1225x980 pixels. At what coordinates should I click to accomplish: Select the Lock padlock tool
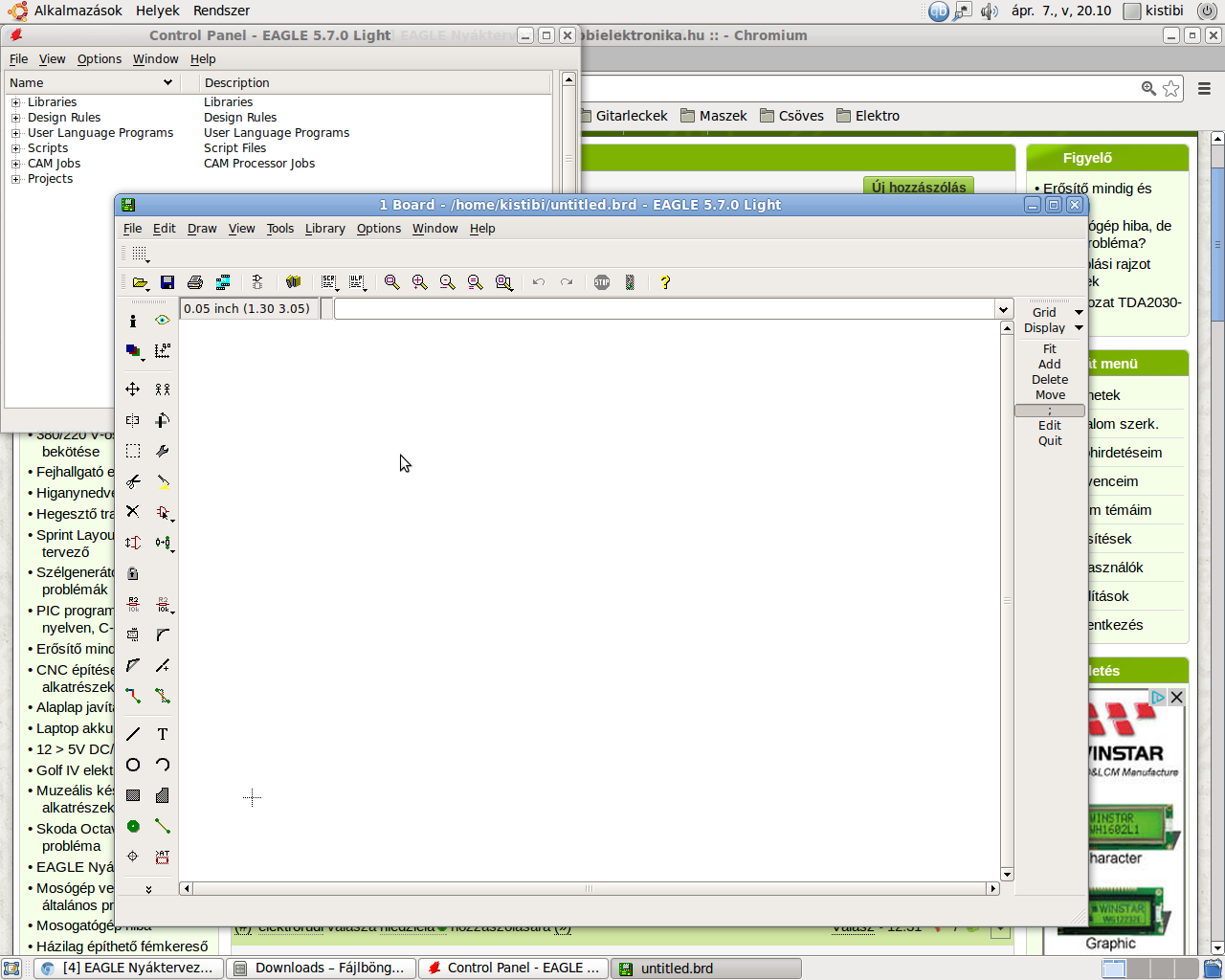tap(133, 573)
